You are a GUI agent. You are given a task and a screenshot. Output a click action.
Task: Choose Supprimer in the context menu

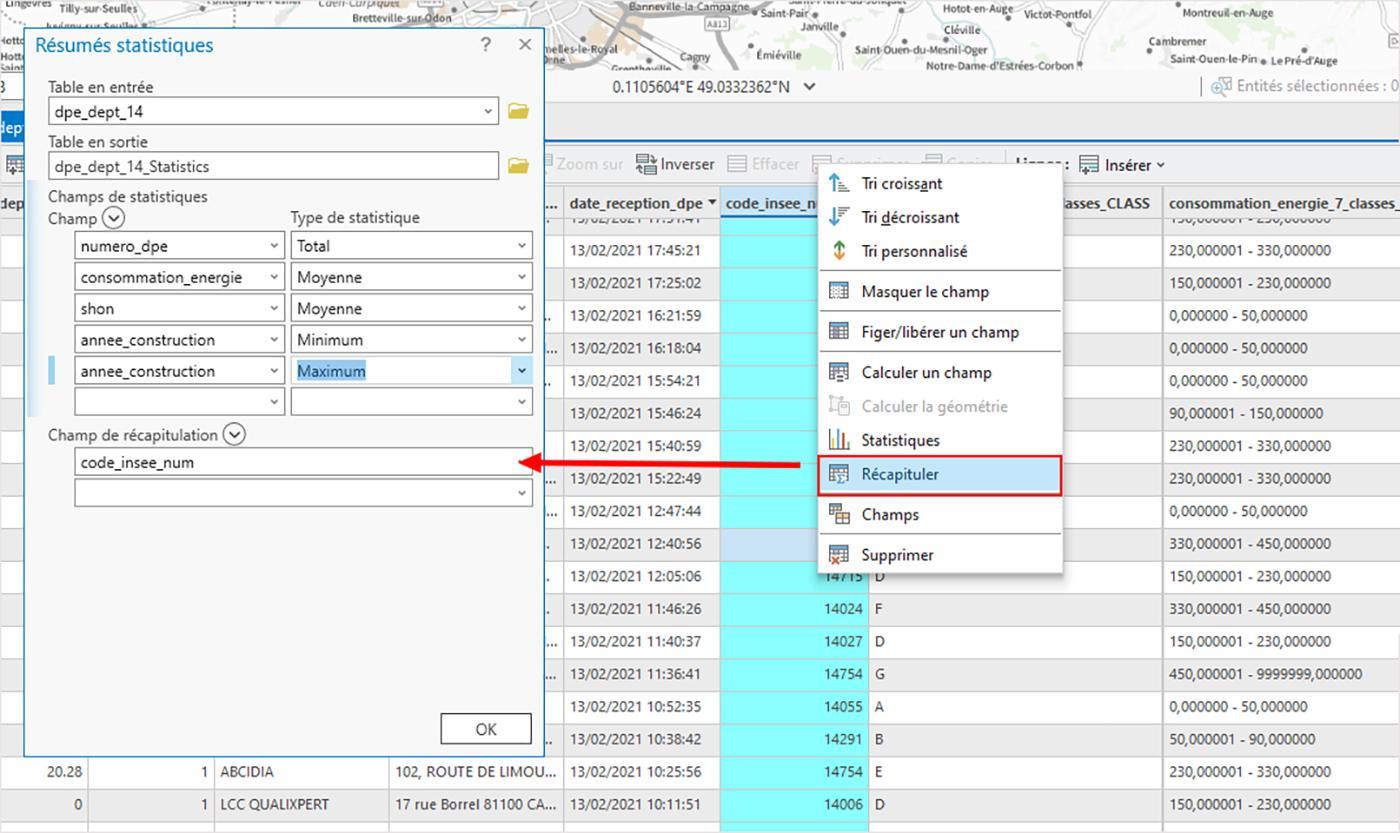click(x=940, y=555)
